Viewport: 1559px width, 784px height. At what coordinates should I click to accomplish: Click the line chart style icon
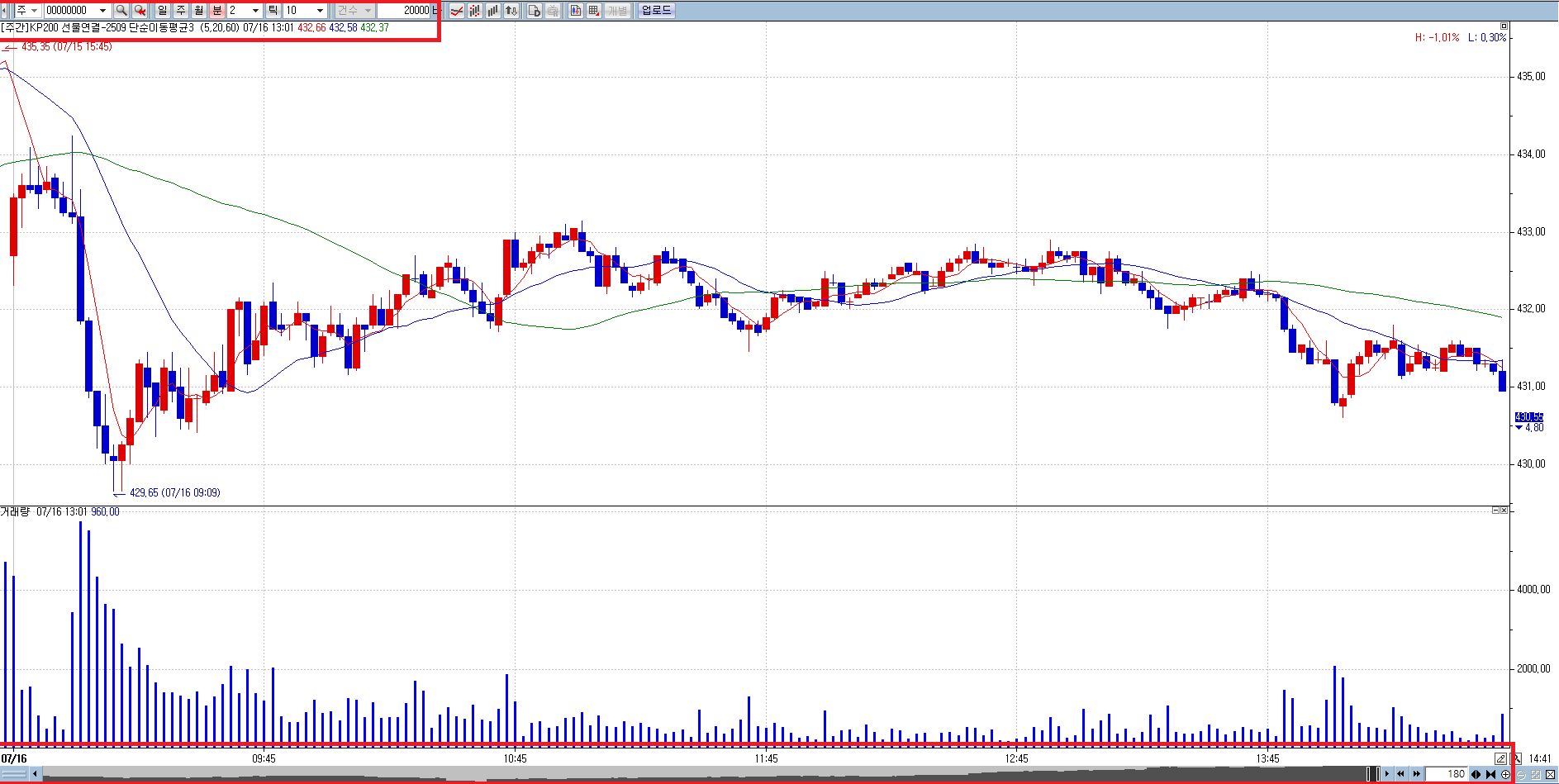(x=457, y=11)
